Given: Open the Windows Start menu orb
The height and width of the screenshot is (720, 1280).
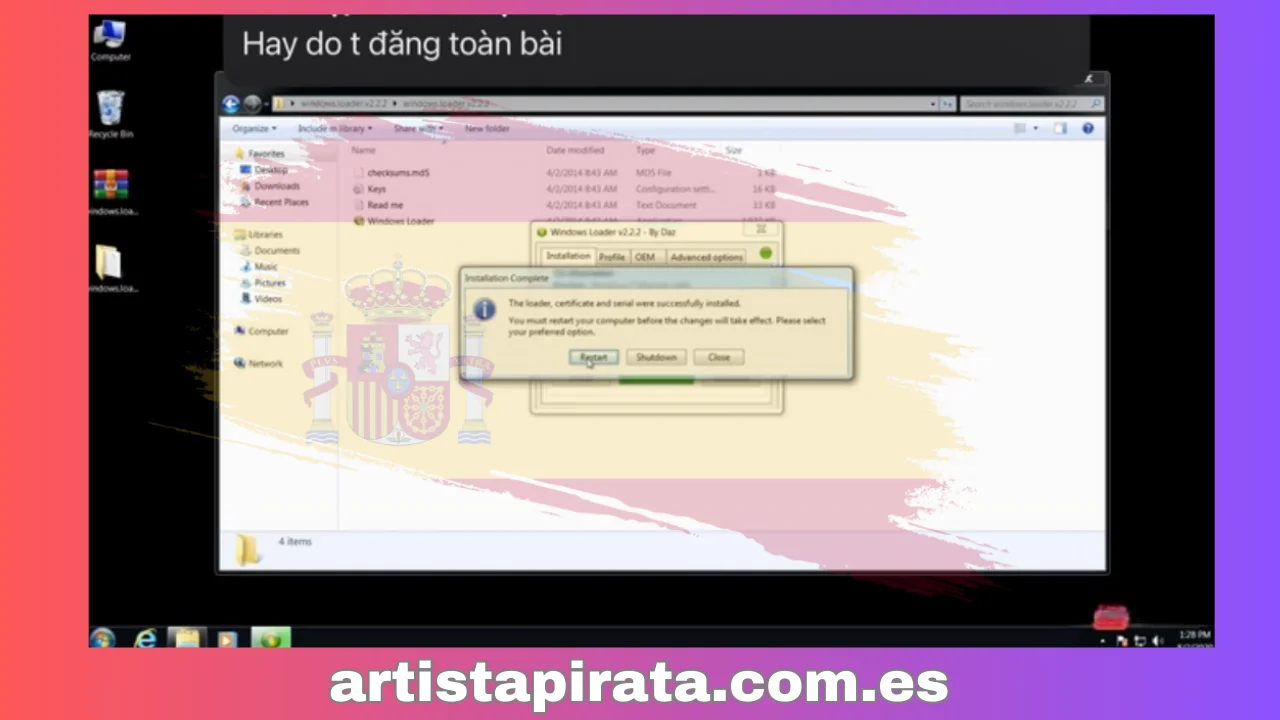Looking at the screenshot, I should (102, 638).
